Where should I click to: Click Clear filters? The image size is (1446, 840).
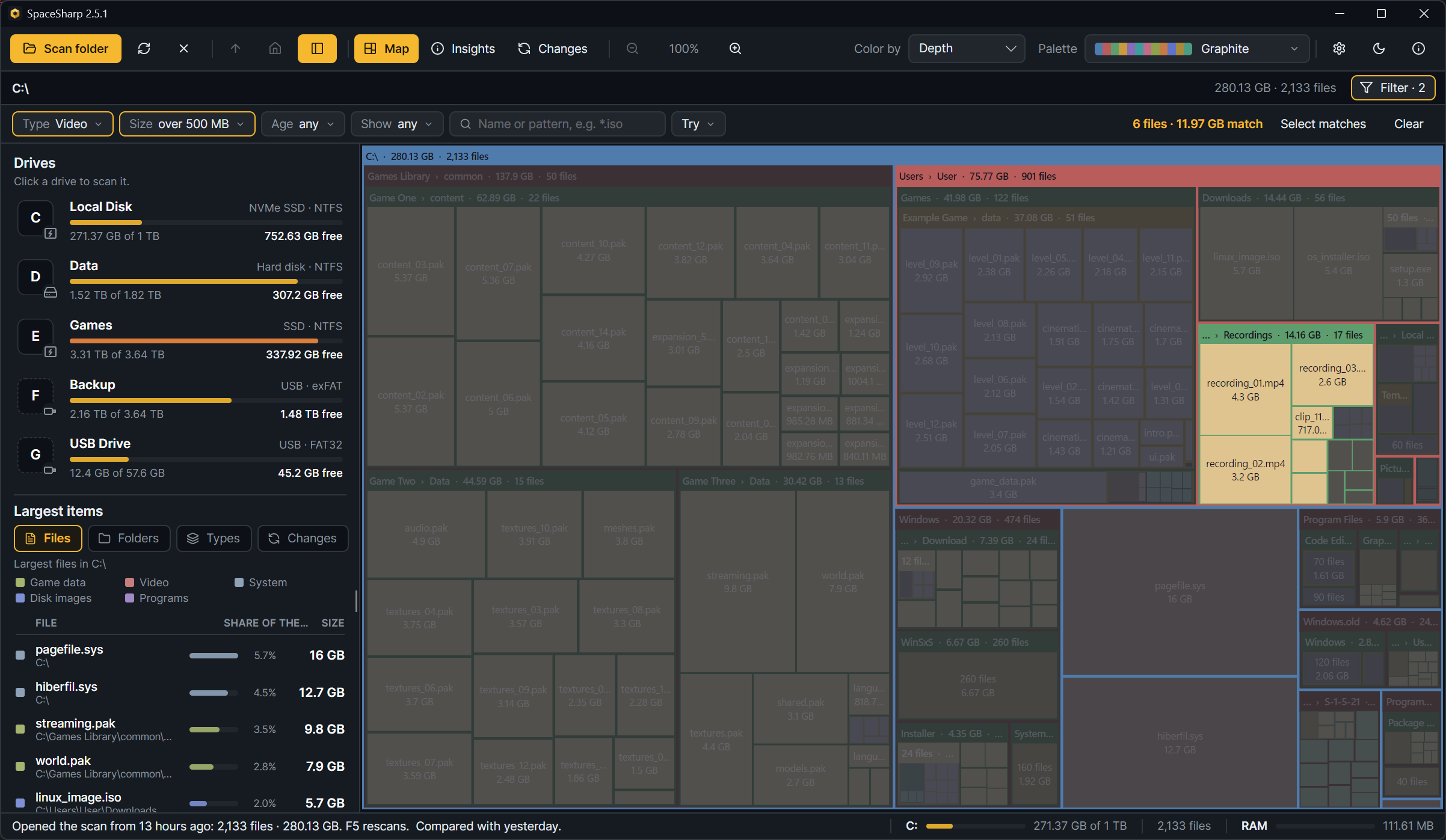pyautogui.click(x=1409, y=124)
